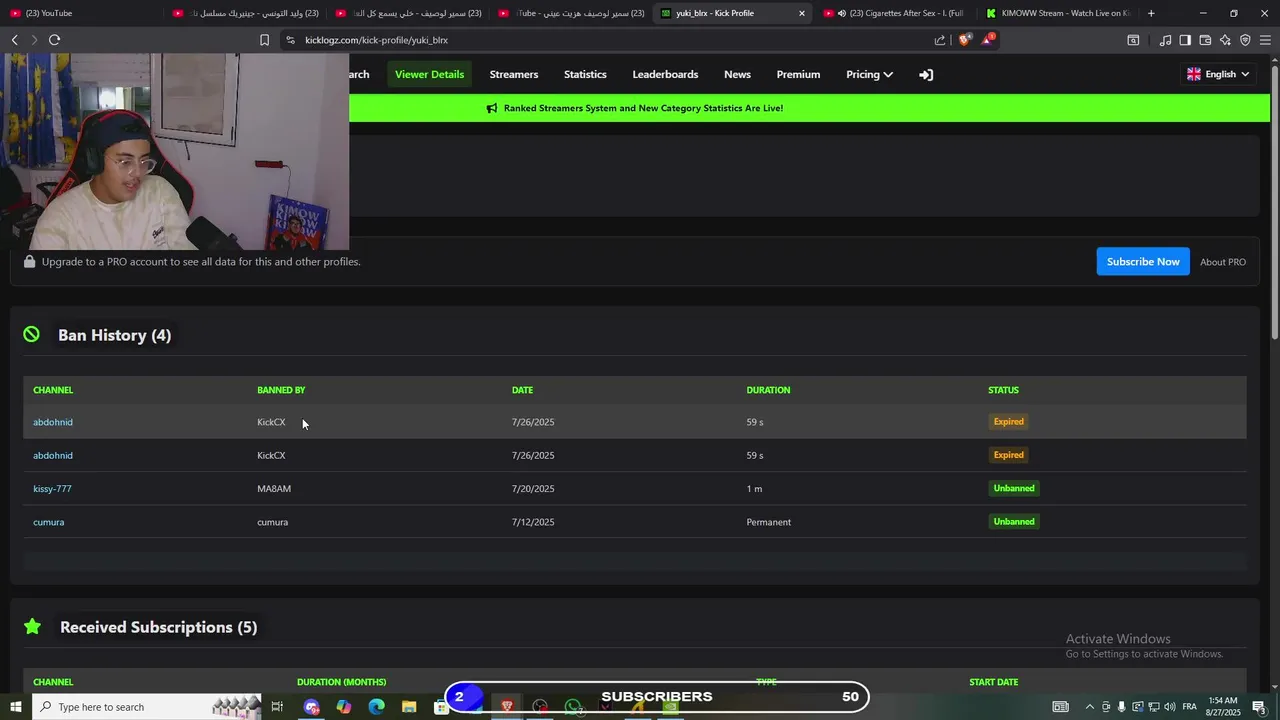The height and width of the screenshot is (720, 1280).
Task: Go to Streamers nav item
Action: coord(514,74)
